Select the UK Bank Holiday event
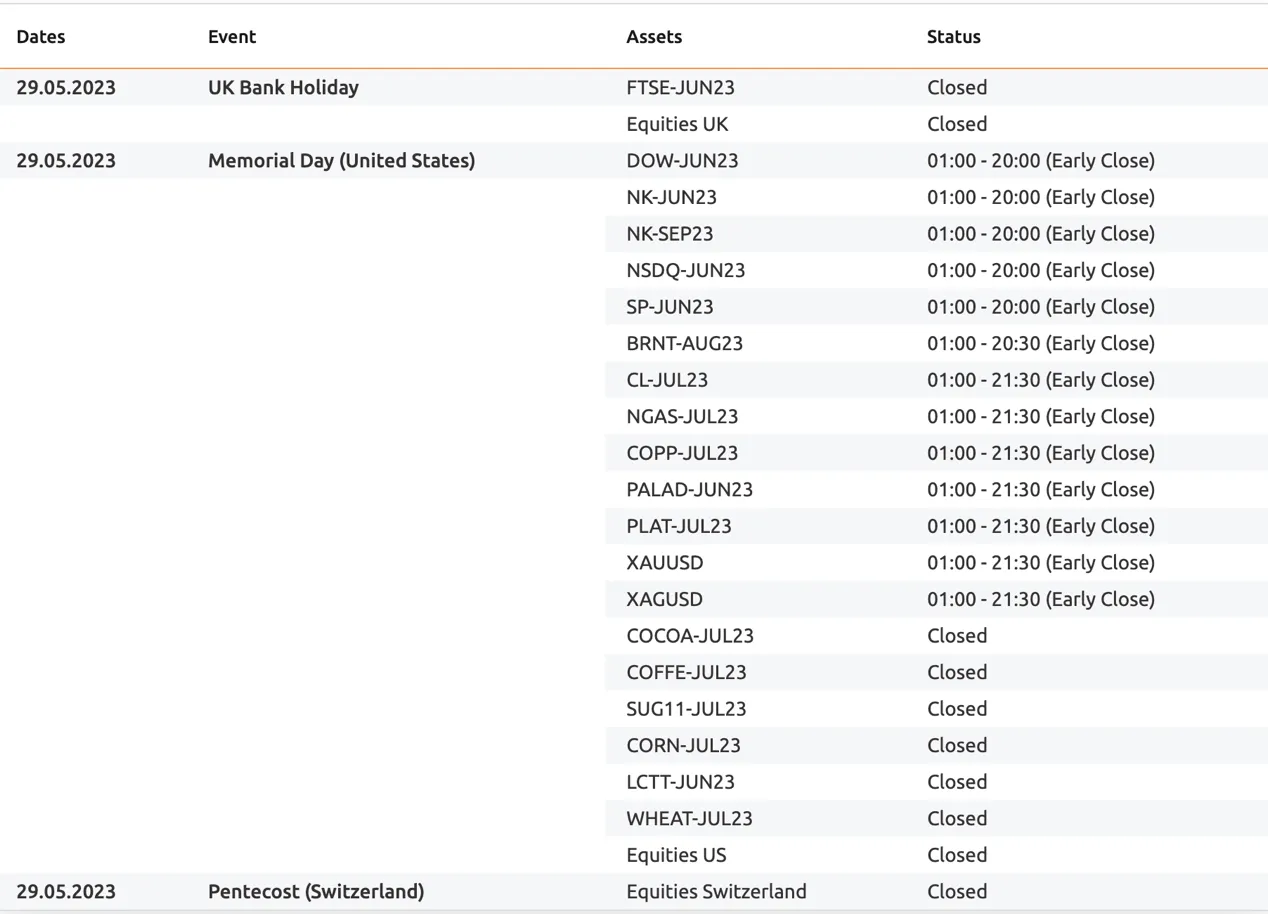The image size is (1268, 914). 283,87
